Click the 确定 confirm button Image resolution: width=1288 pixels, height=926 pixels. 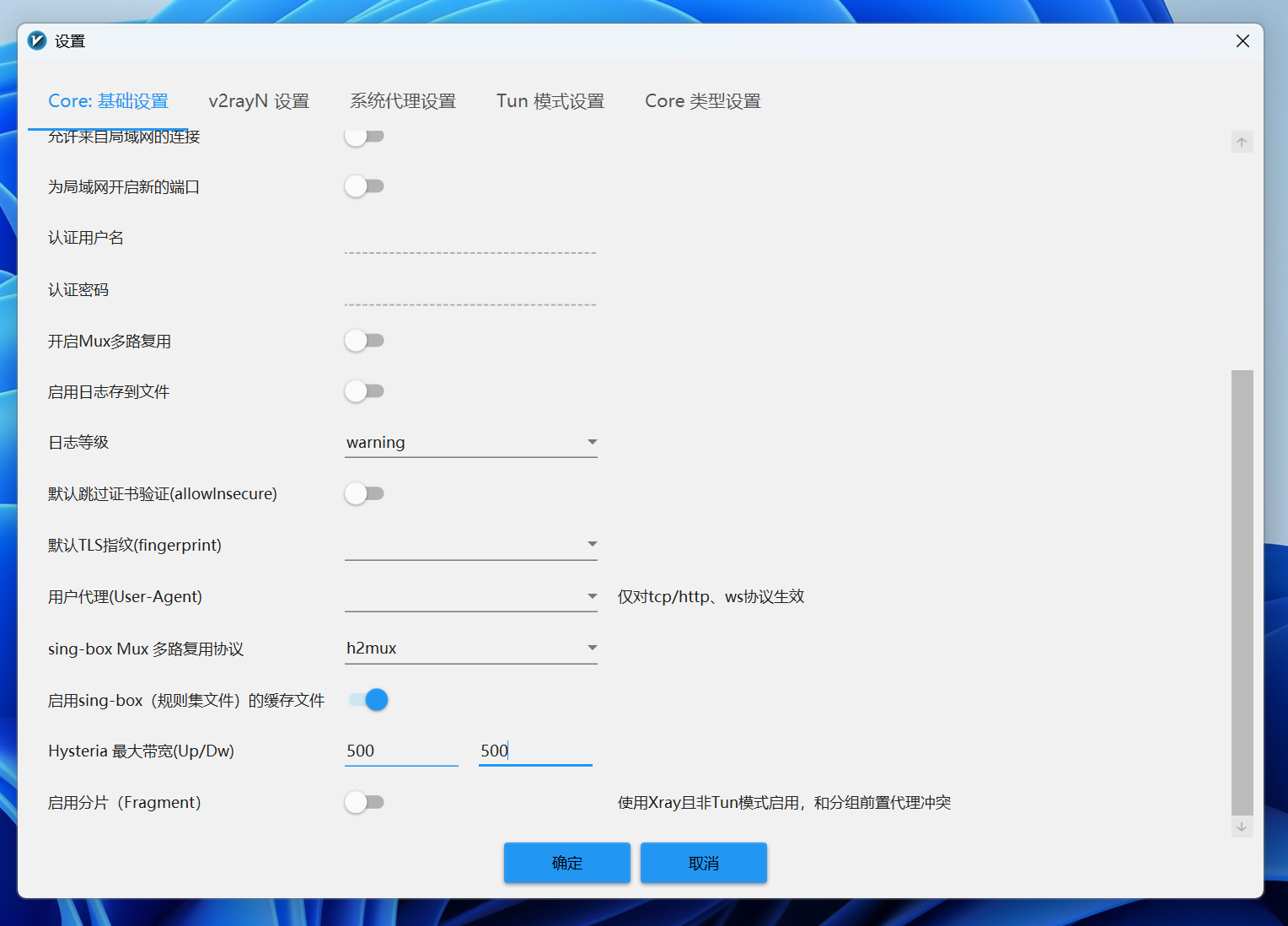[x=566, y=863]
